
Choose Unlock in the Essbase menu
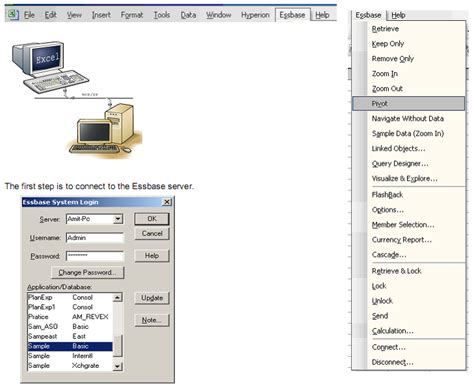coord(409,301)
